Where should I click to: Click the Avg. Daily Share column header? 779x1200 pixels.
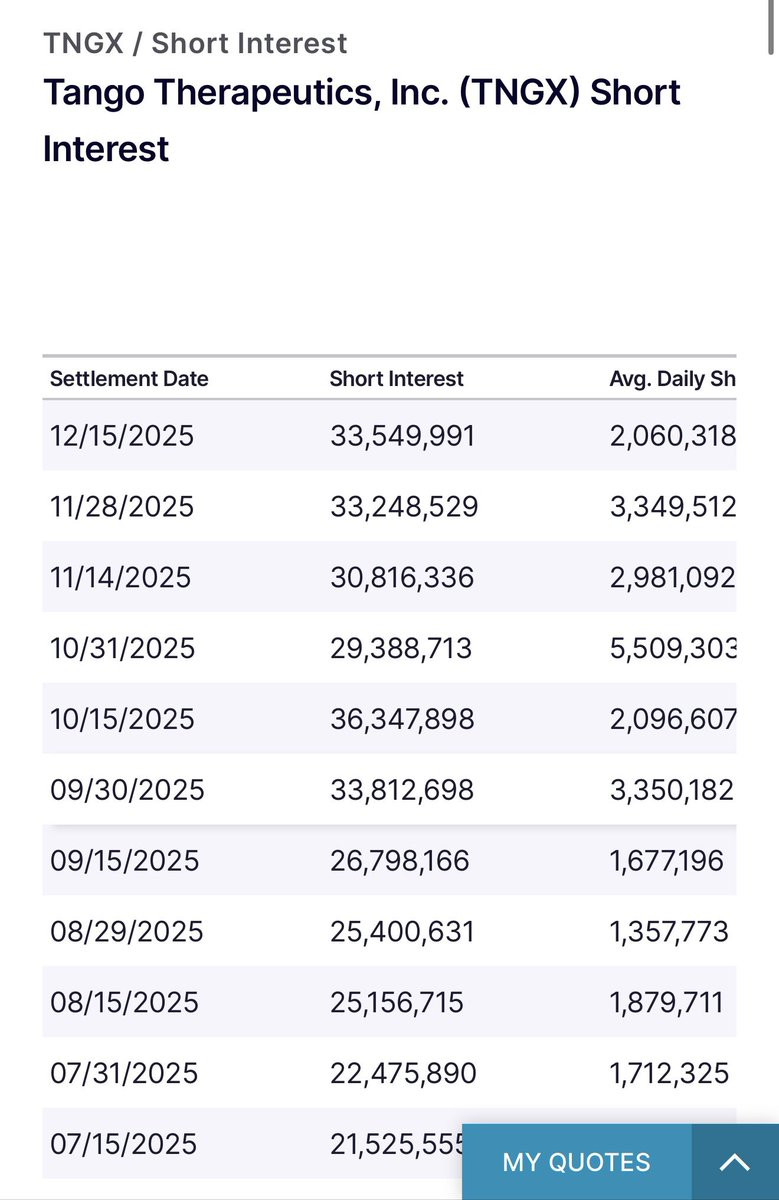[672, 379]
